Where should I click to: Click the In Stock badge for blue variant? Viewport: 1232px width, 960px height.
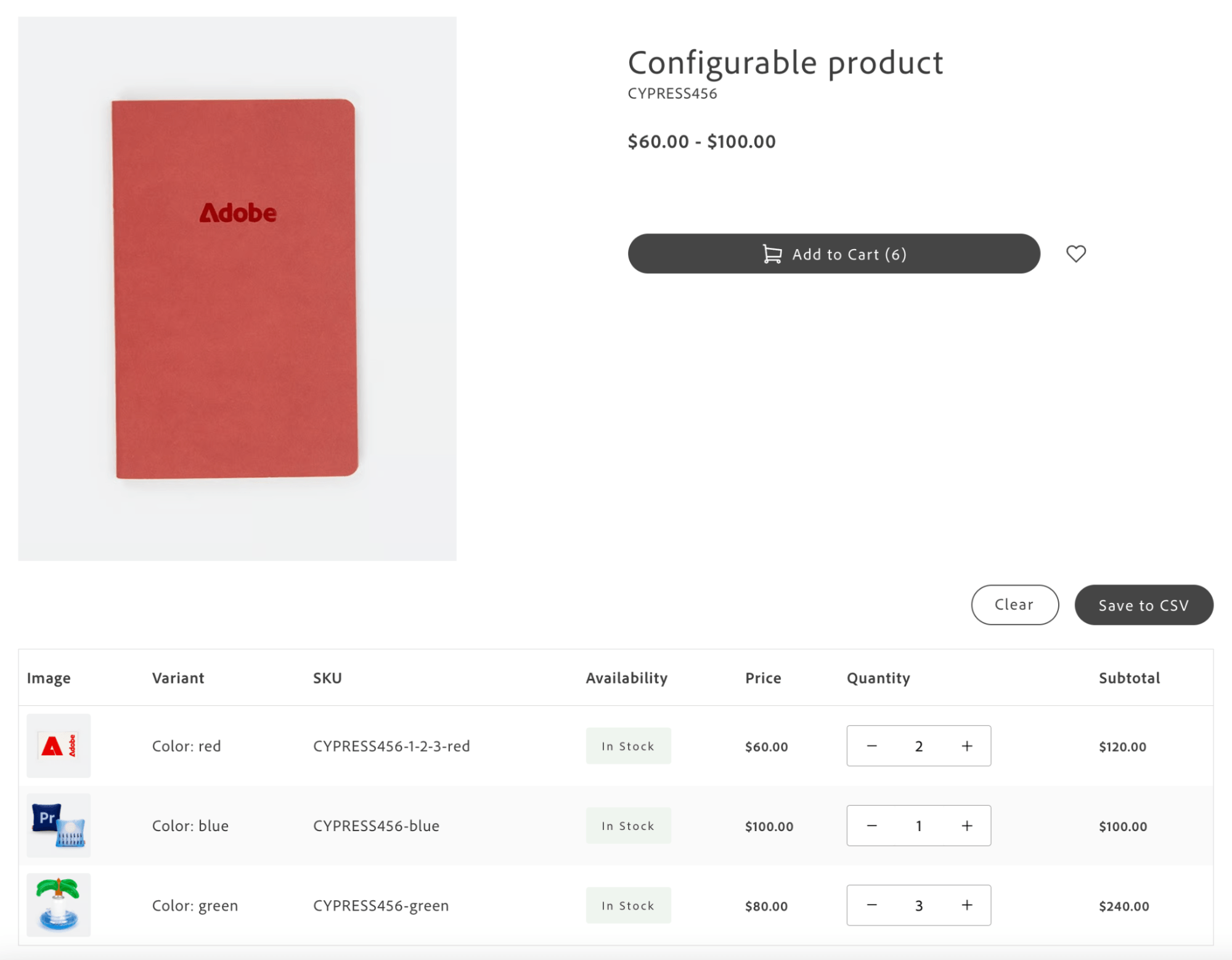point(628,826)
